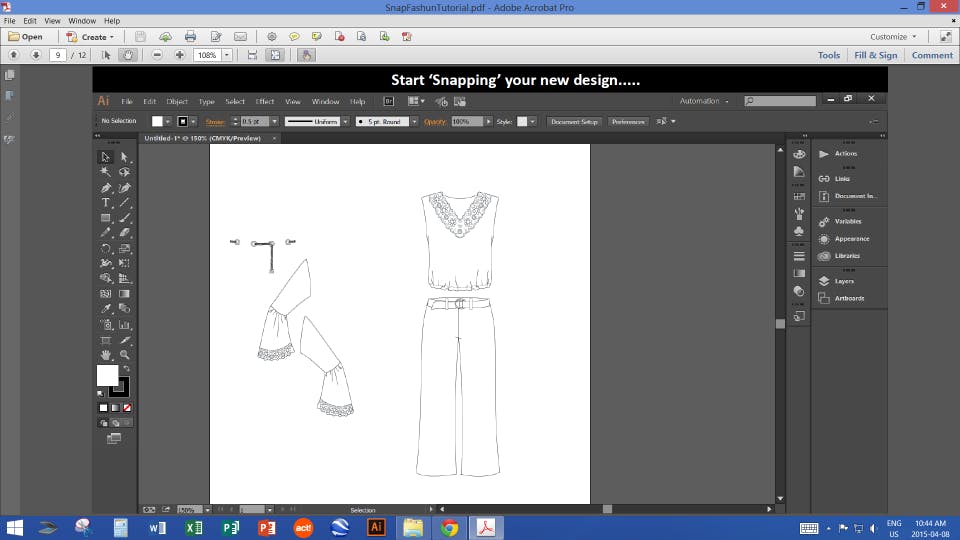
Task: Click the control bar fill color swatch
Action: 157,121
